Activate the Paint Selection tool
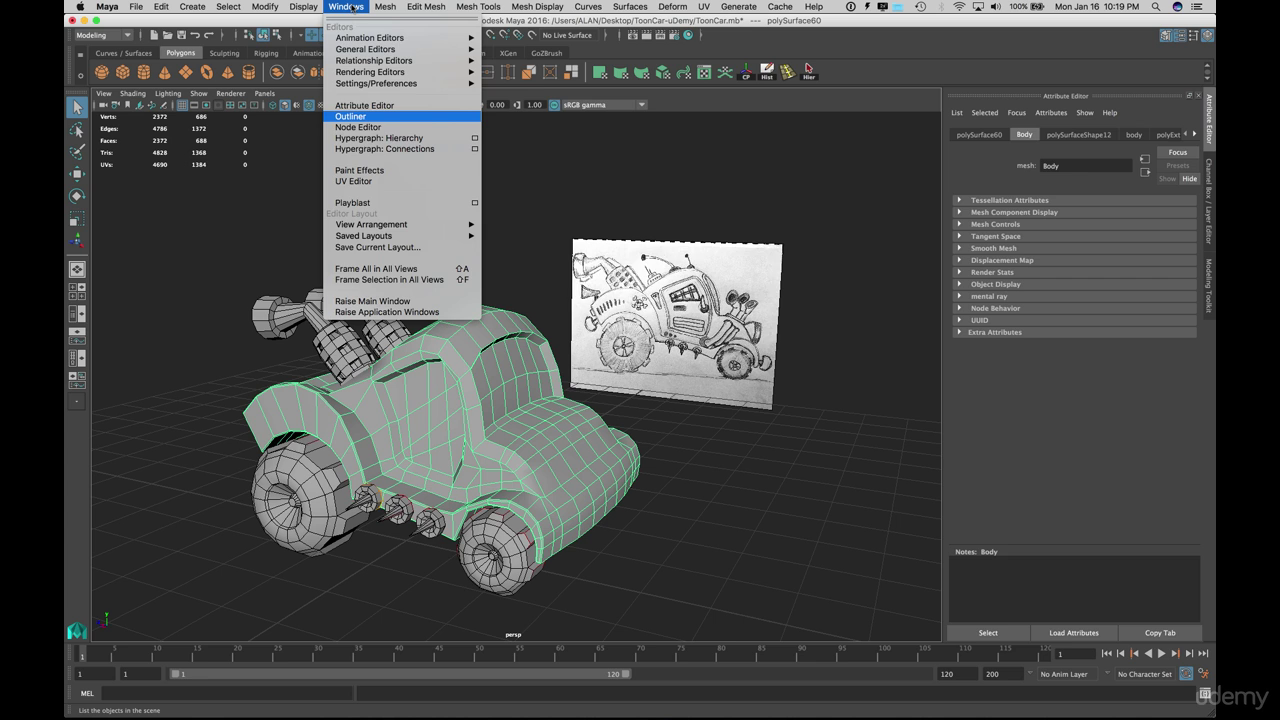The width and height of the screenshot is (1280, 720). click(x=77, y=152)
